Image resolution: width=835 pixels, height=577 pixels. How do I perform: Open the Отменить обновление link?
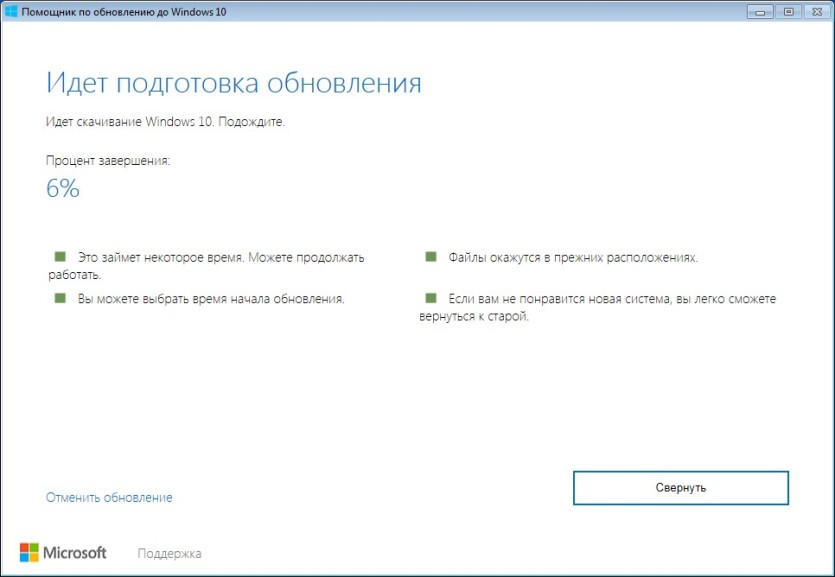[x=109, y=497]
